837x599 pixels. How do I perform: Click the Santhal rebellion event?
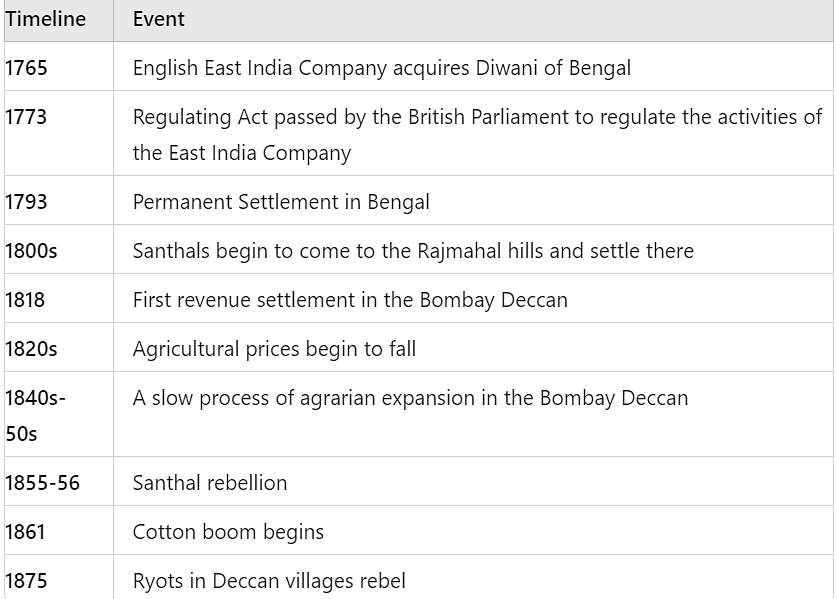pos(210,483)
